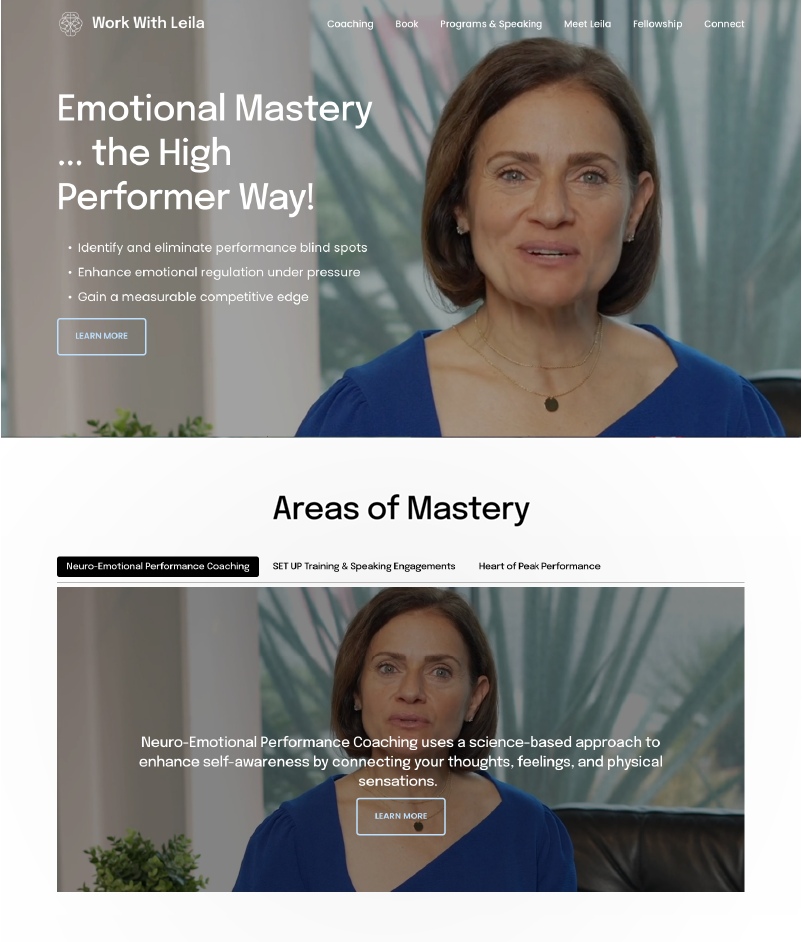Screen dimensions: 802x942
Task: Switch to Heart of Peak Performance tab
Action: point(539,566)
